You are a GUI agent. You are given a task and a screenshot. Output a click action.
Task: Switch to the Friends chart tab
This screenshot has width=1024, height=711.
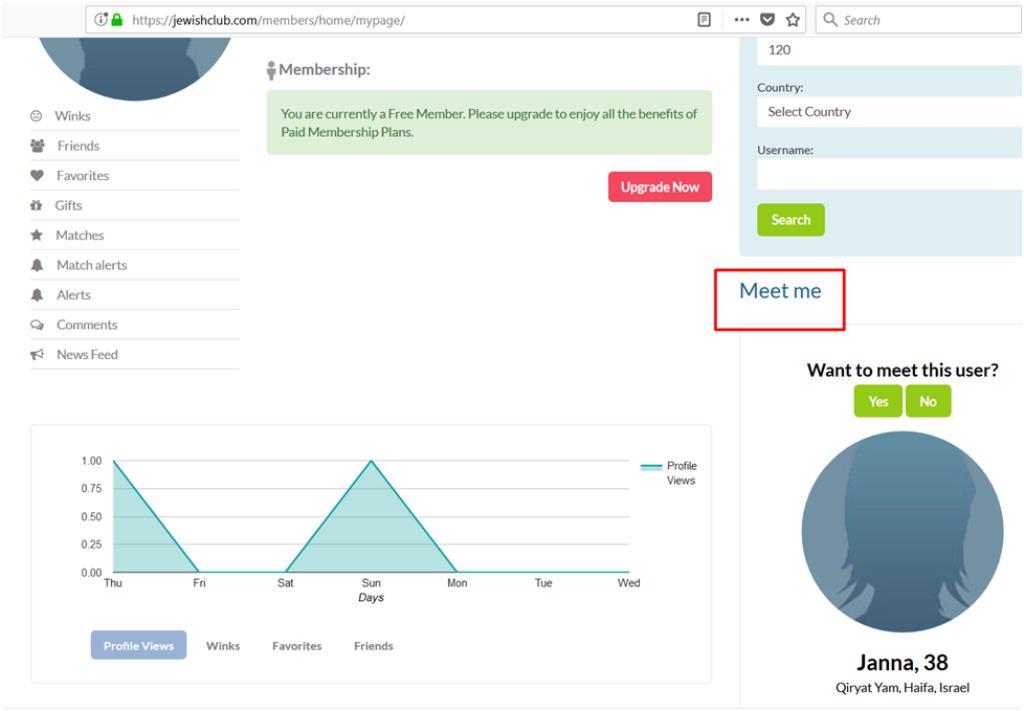pyautogui.click(x=374, y=646)
